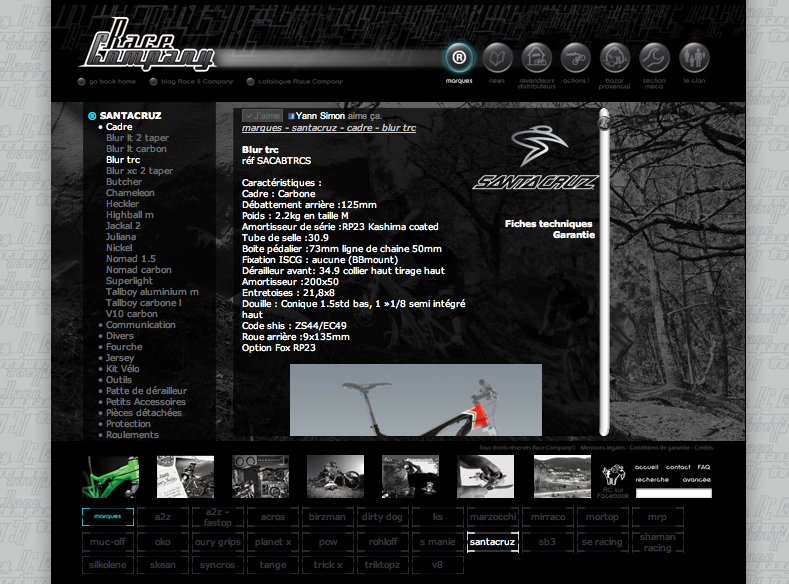The width and height of the screenshot is (789, 584).
Task: Open the bazar provencal icon
Action: tap(615, 58)
